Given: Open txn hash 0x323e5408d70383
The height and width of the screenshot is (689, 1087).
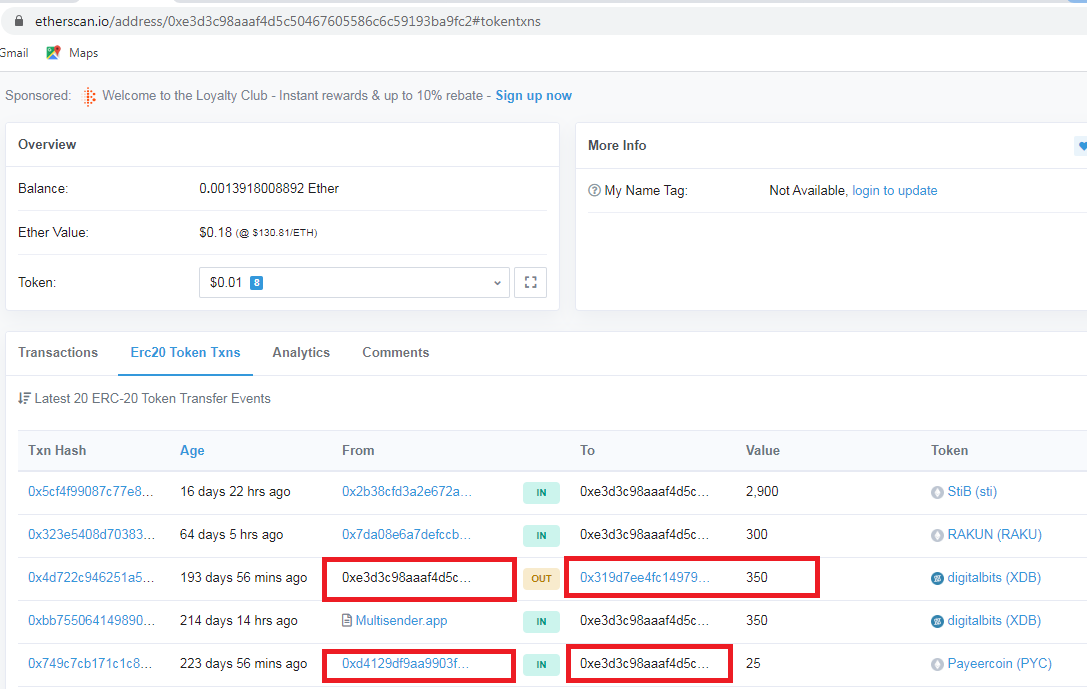Looking at the screenshot, I should click(x=92, y=534).
